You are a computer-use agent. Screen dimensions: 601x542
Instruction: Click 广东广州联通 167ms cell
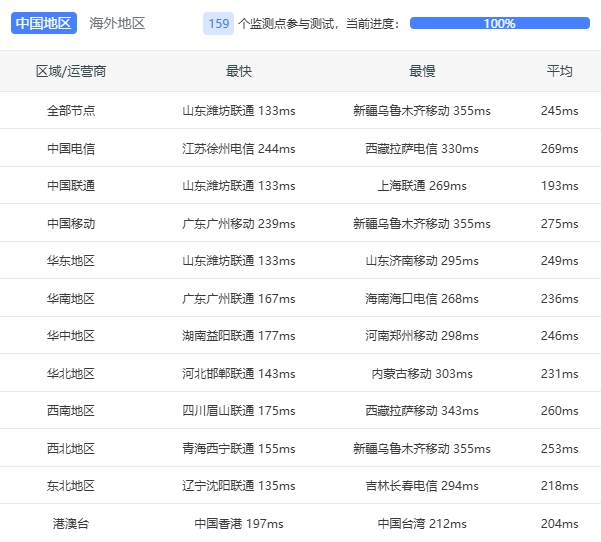click(239, 299)
